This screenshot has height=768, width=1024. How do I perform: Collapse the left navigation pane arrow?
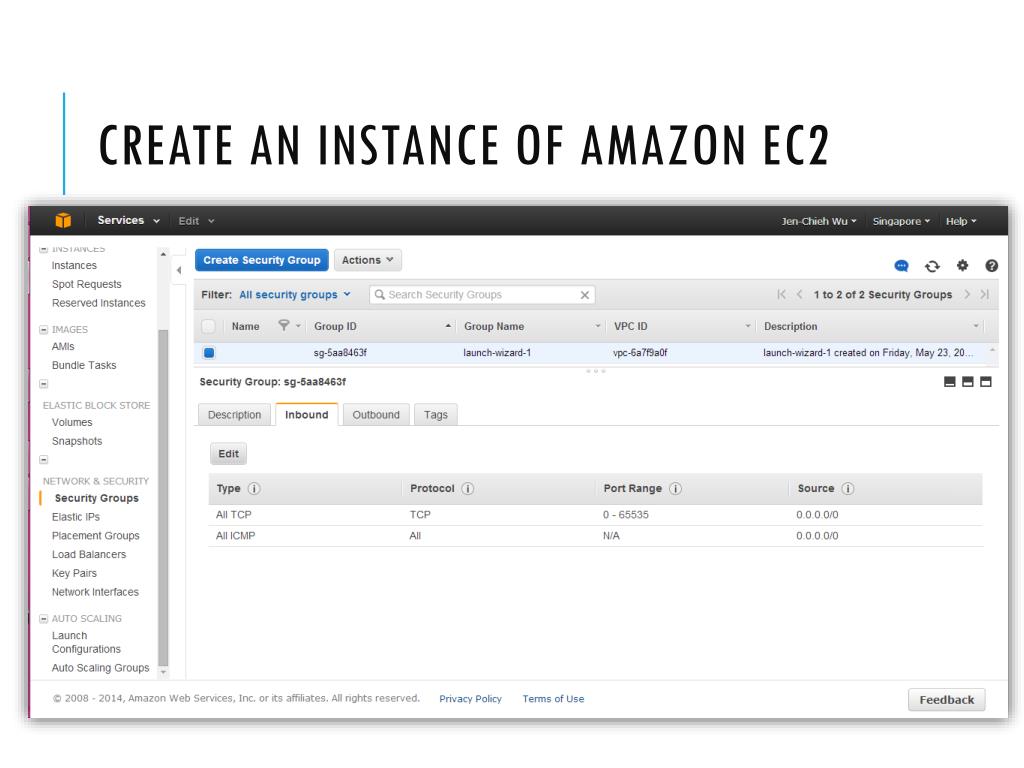click(179, 270)
